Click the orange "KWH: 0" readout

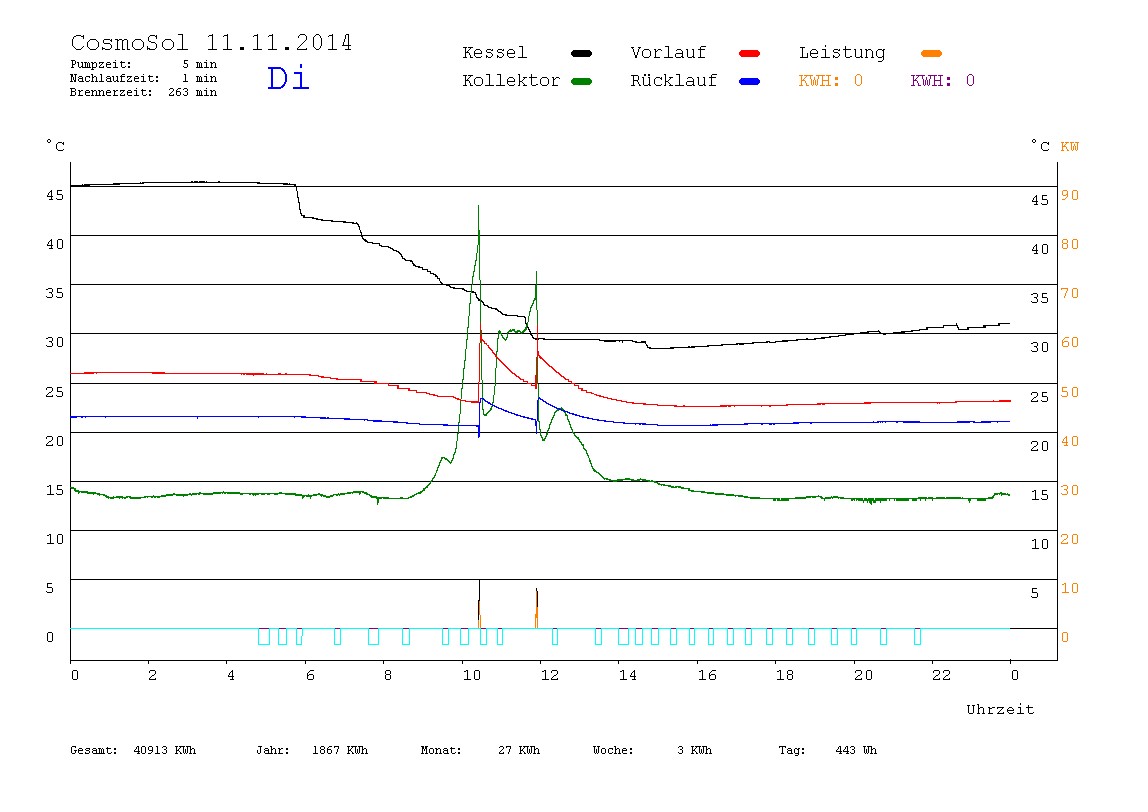tap(830, 81)
